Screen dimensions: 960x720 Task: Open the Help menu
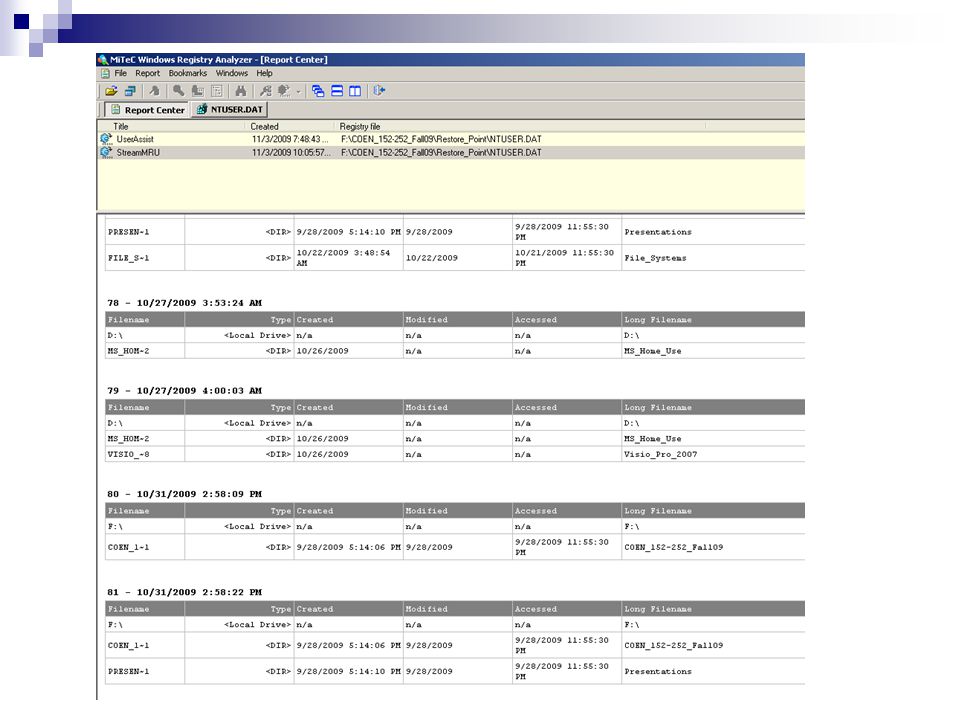[x=264, y=73]
